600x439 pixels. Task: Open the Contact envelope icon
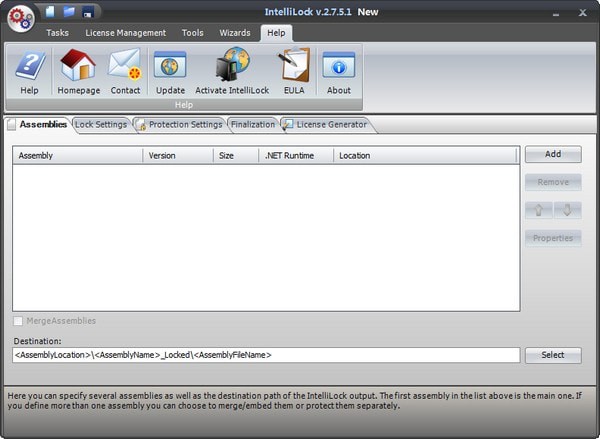(x=125, y=72)
